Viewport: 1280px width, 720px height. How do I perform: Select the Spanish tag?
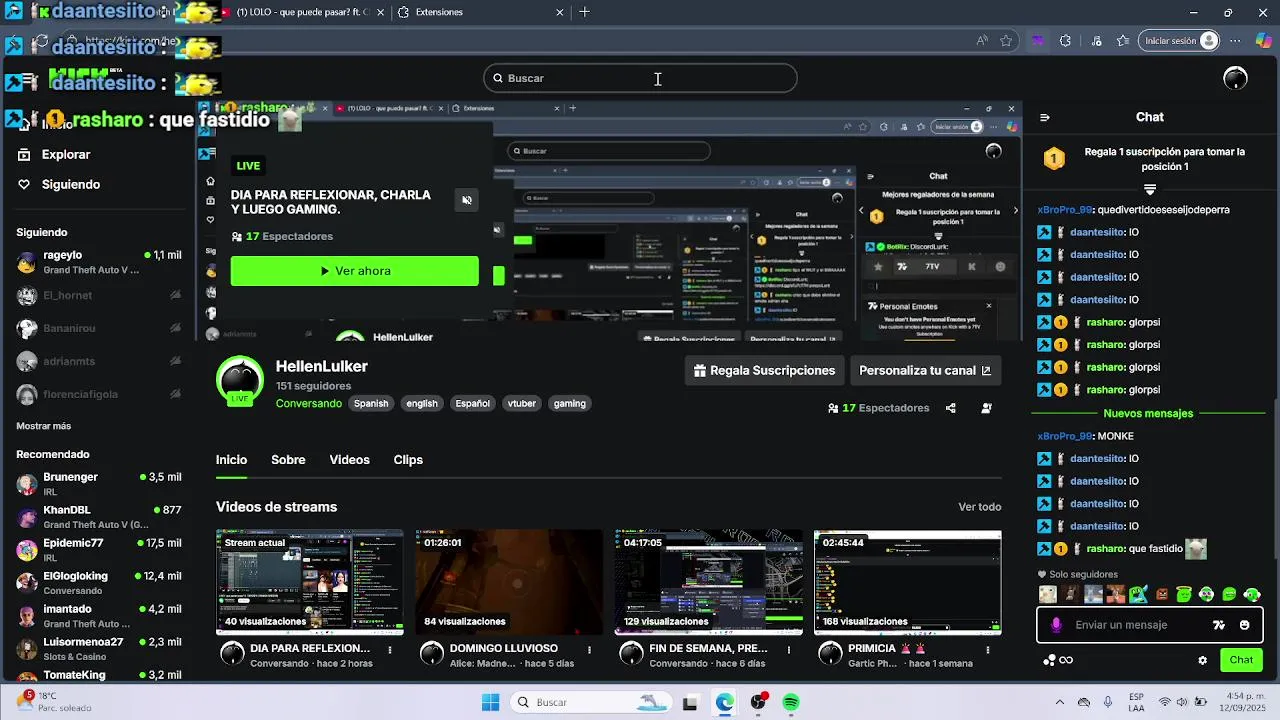click(x=370, y=404)
